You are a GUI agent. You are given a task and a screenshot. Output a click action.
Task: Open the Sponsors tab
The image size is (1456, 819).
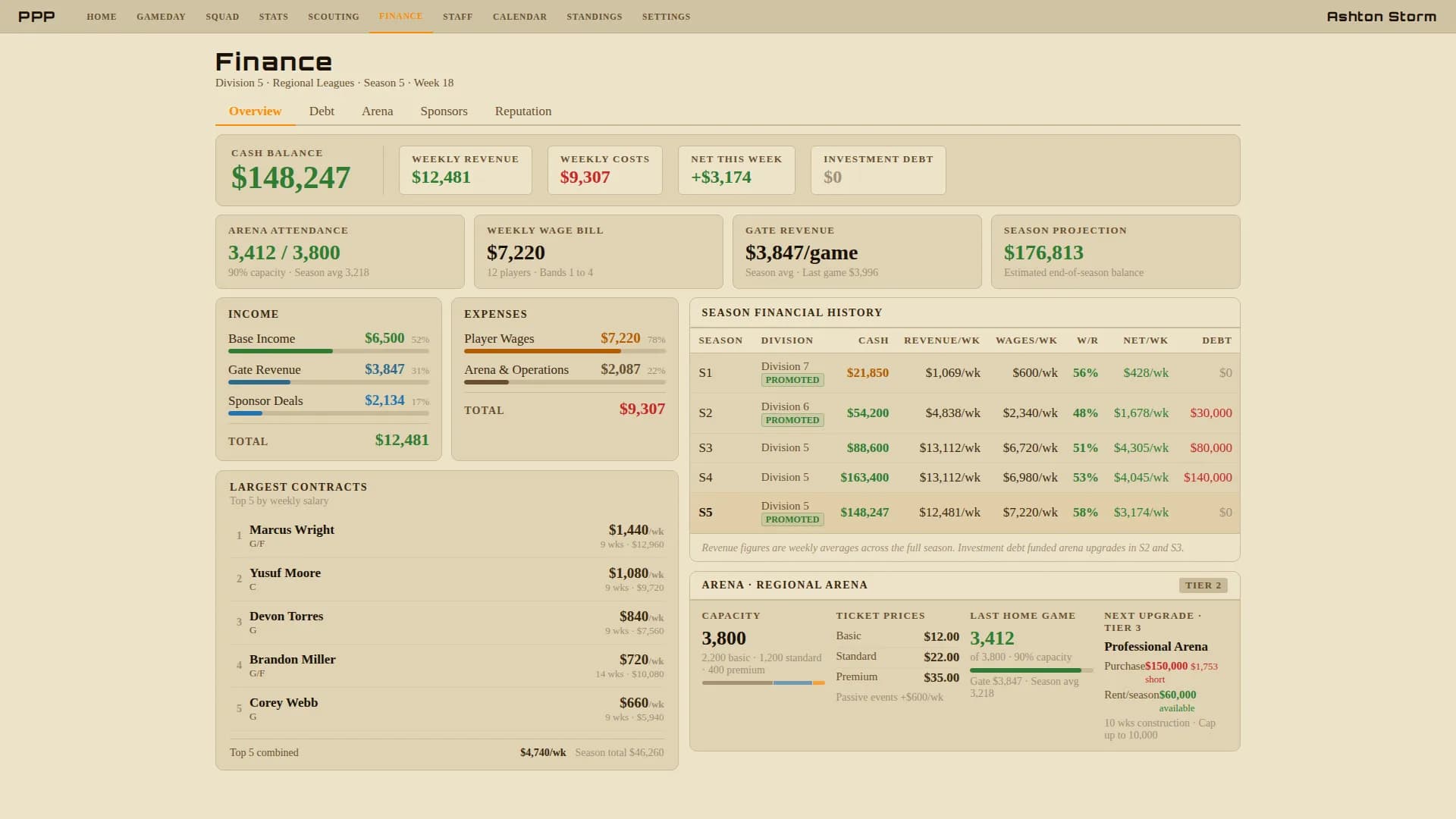(444, 111)
